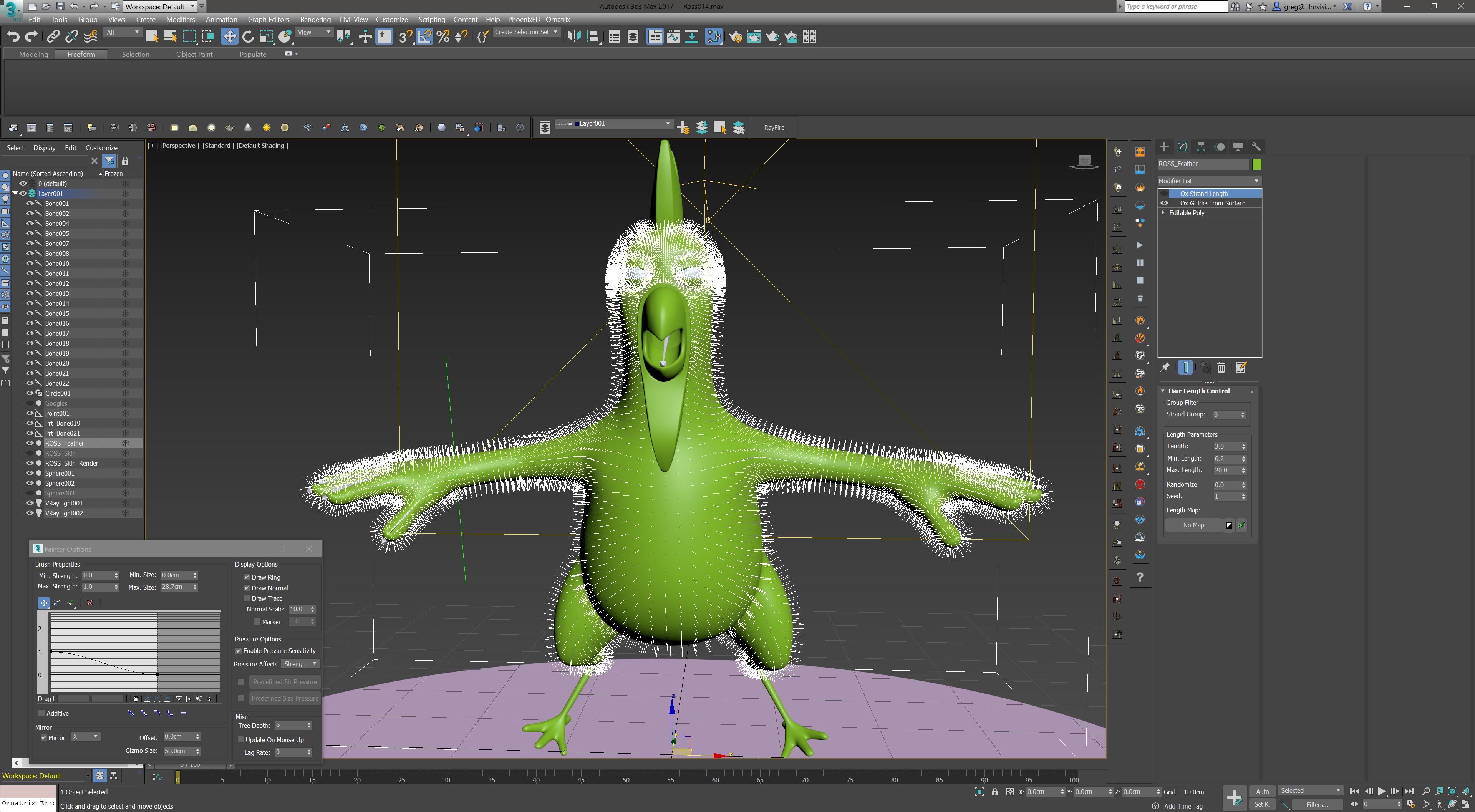This screenshot has height=812, width=1475.
Task: Click the Utilities wrench panel icon
Action: tap(1256, 147)
